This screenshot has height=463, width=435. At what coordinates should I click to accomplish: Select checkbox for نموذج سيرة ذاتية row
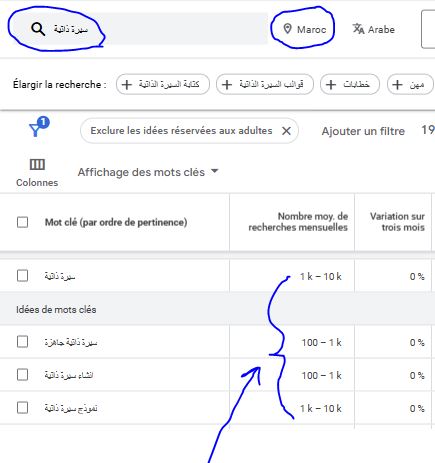click(x=22, y=408)
